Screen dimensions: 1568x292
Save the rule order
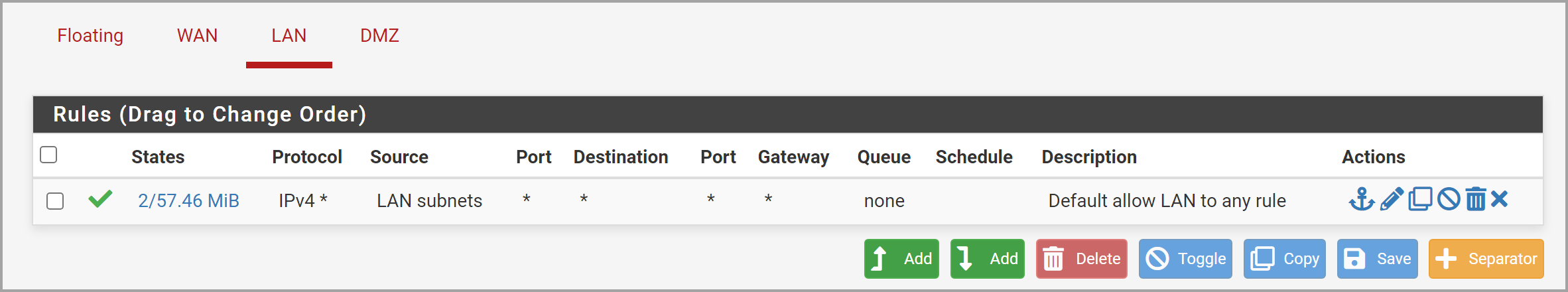(1377, 259)
